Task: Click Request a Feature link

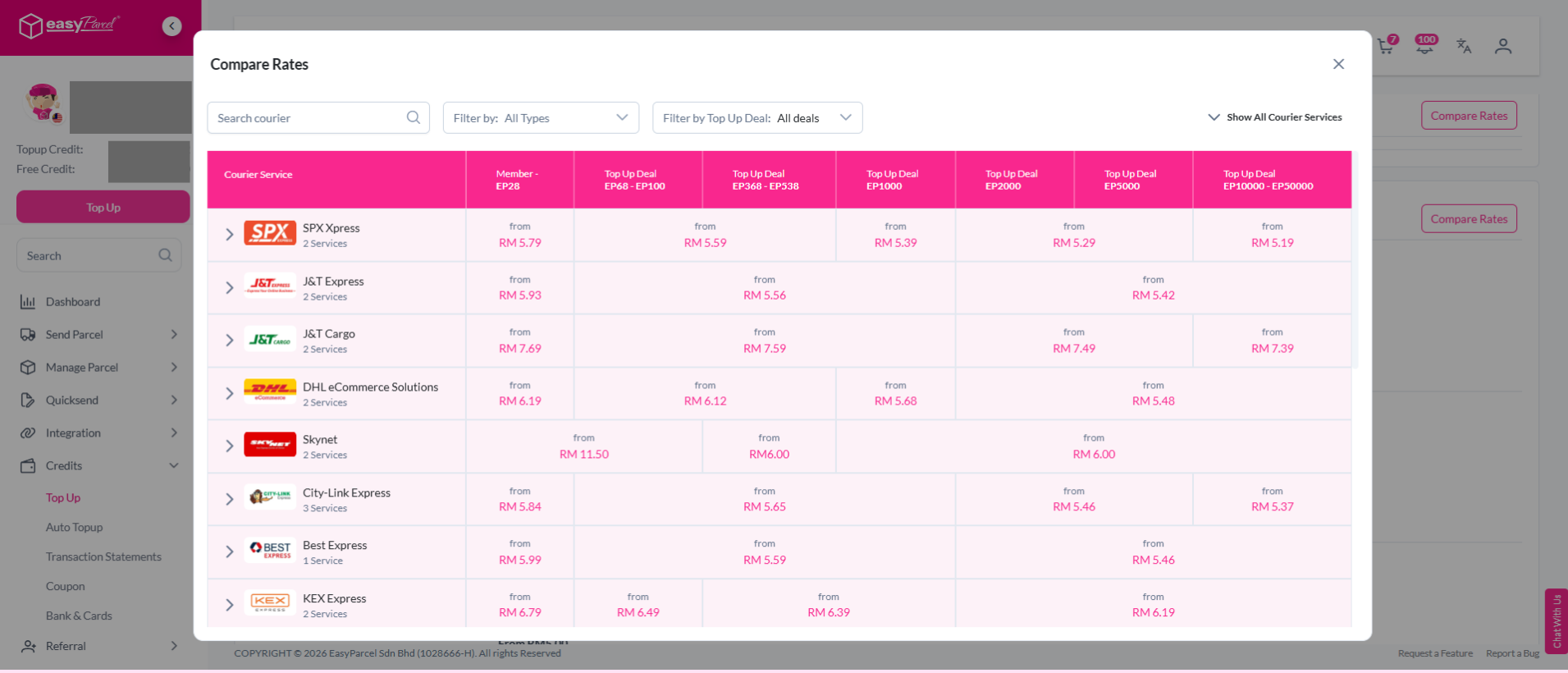Action: coord(1435,653)
